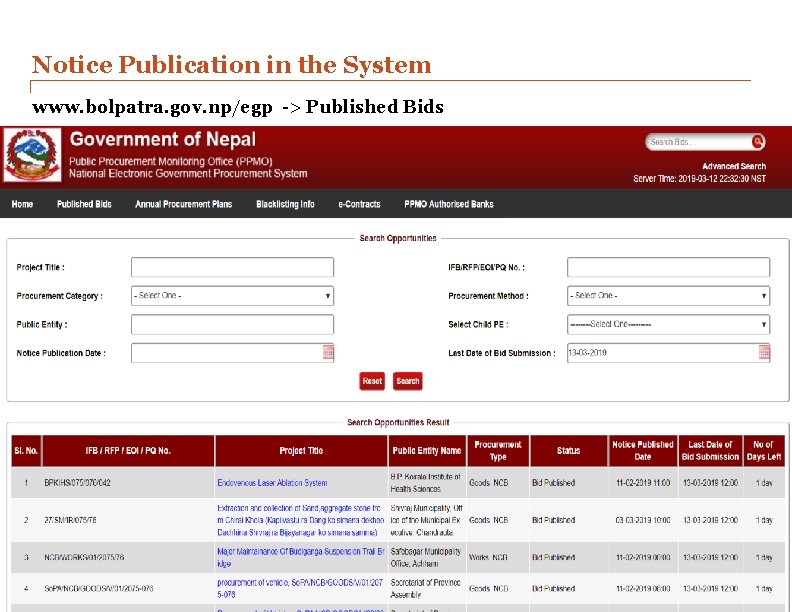Click the Government of Nepal emblem logo
This screenshot has width=792, height=612.
pos(32,155)
